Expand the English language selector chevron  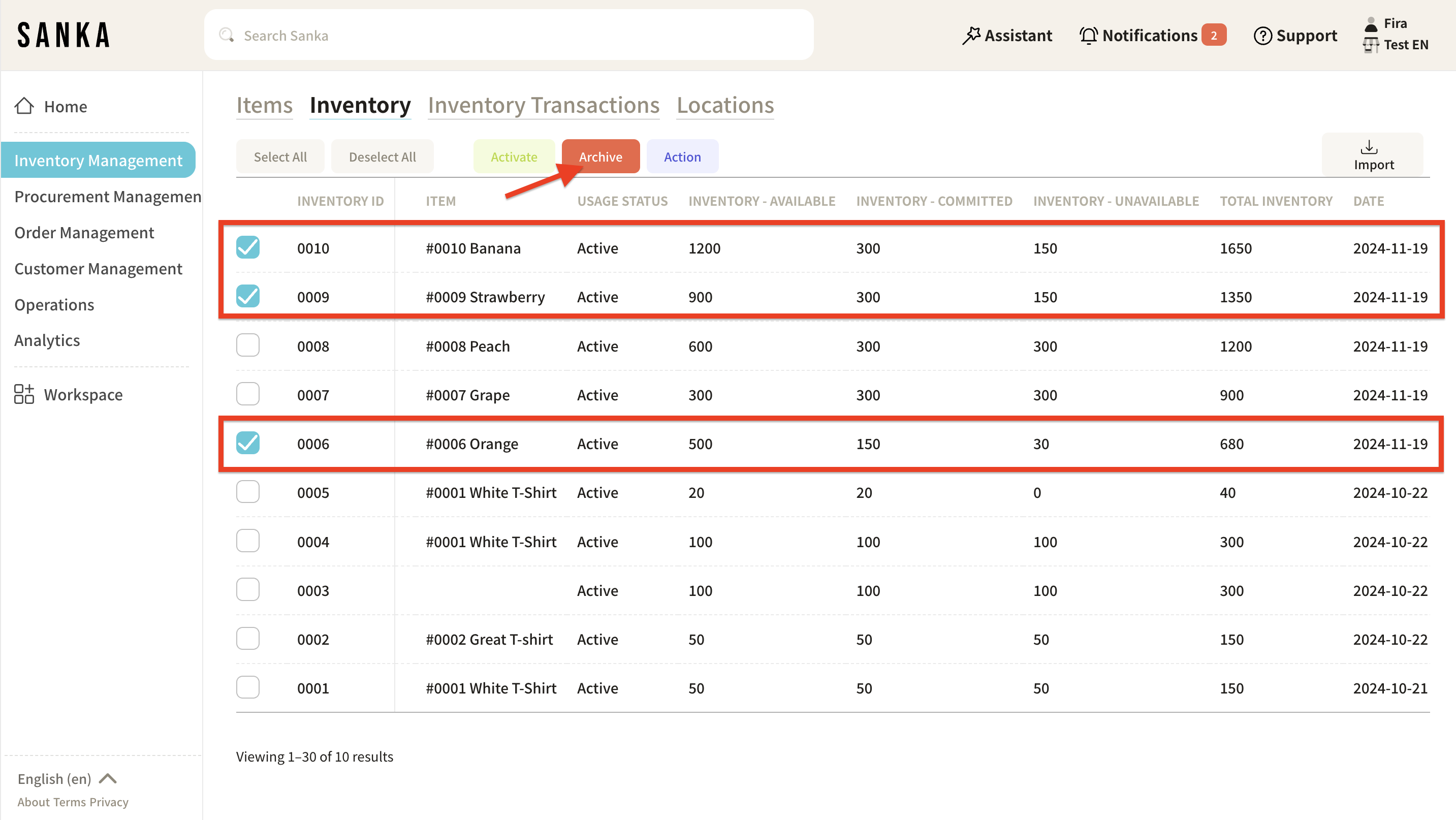[107, 779]
